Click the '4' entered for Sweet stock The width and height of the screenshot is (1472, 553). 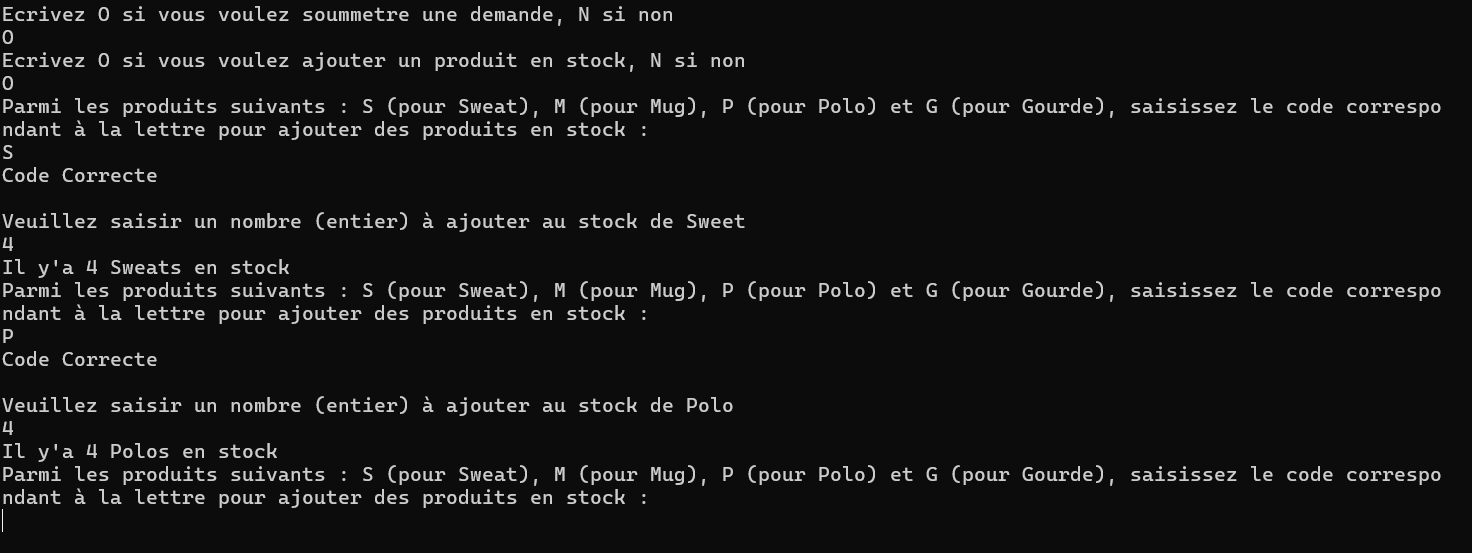pos(8,245)
